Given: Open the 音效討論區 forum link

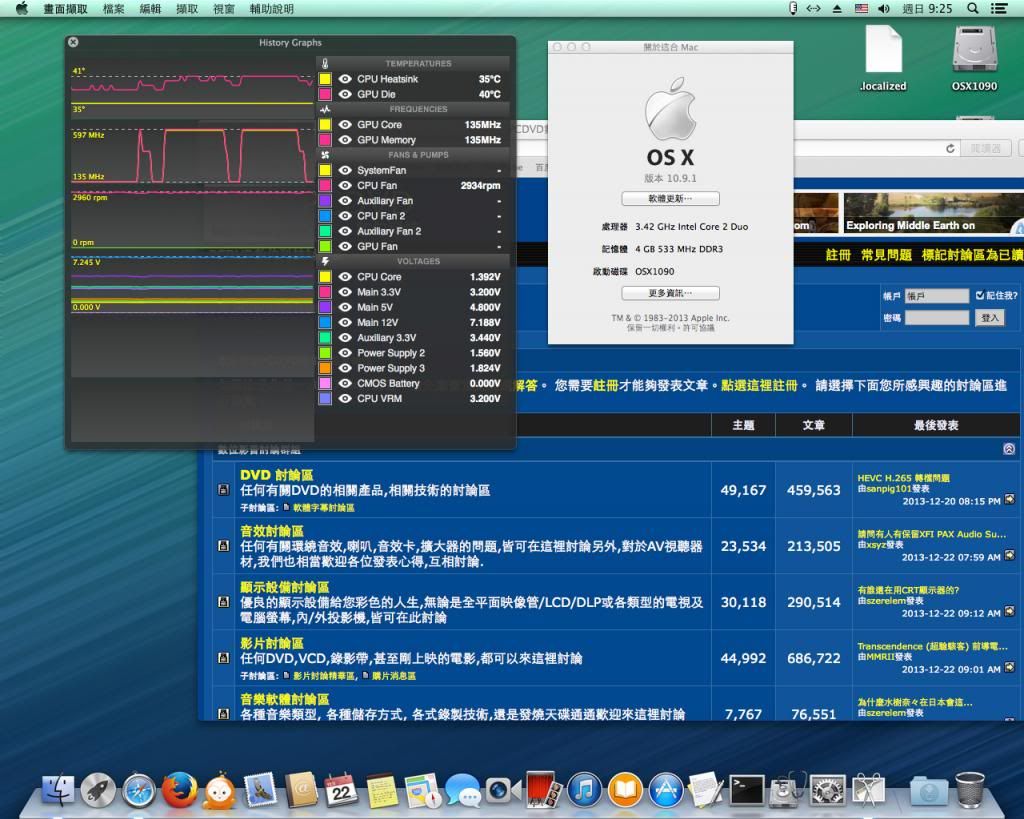Looking at the screenshot, I should point(272,531).
